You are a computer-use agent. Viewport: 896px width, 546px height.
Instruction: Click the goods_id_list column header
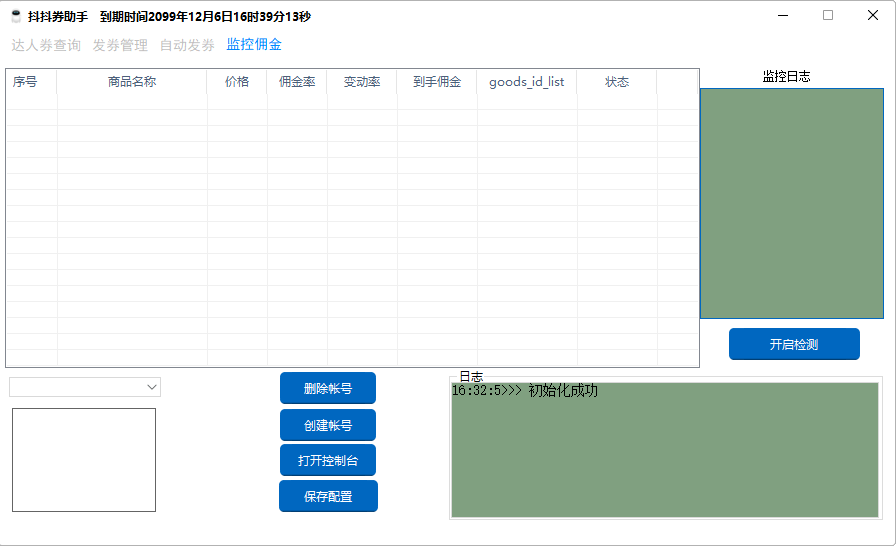point(526,82)
